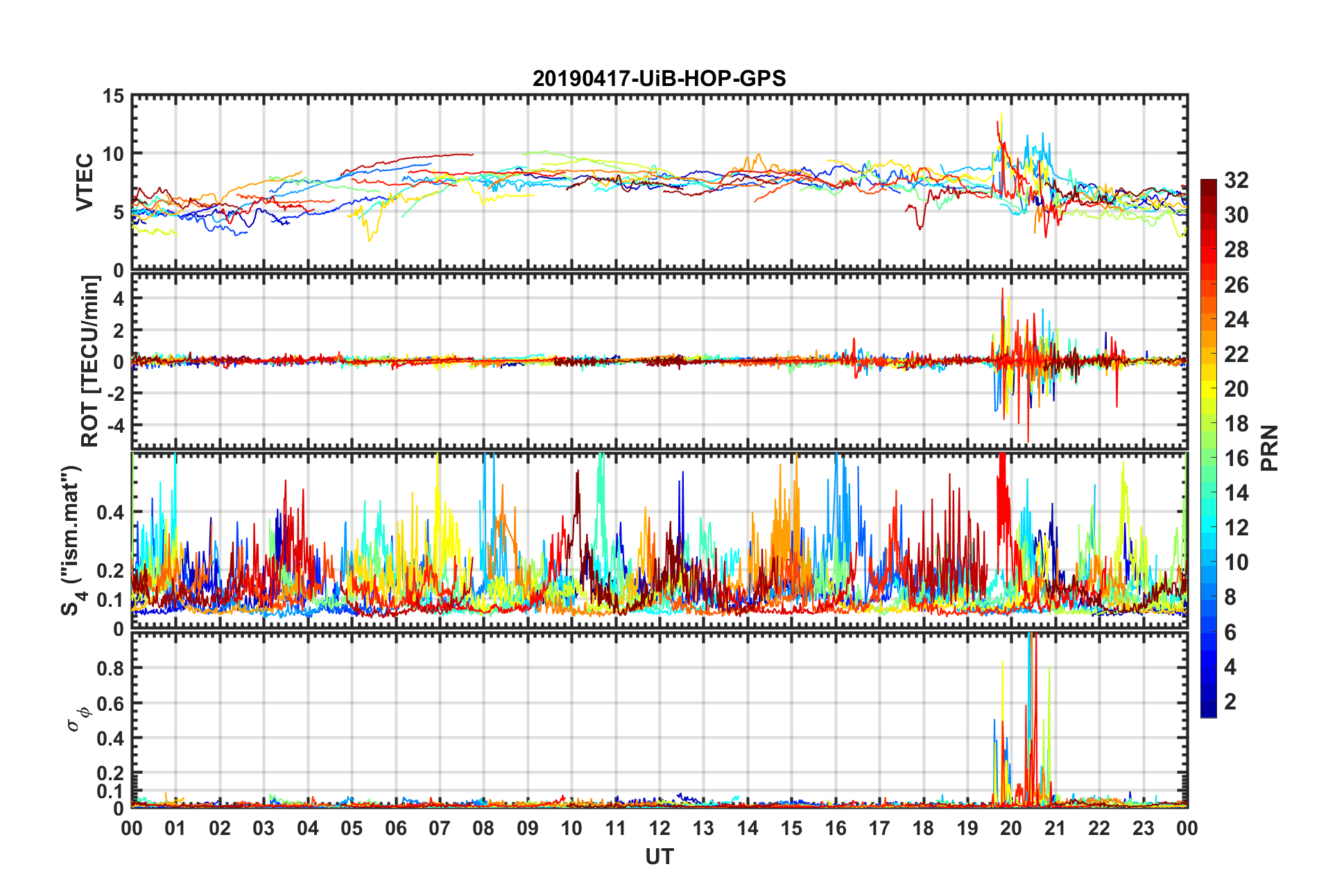Select the "13" hour tick on UT axis
1319x896 pixels.
click(703, 828)
